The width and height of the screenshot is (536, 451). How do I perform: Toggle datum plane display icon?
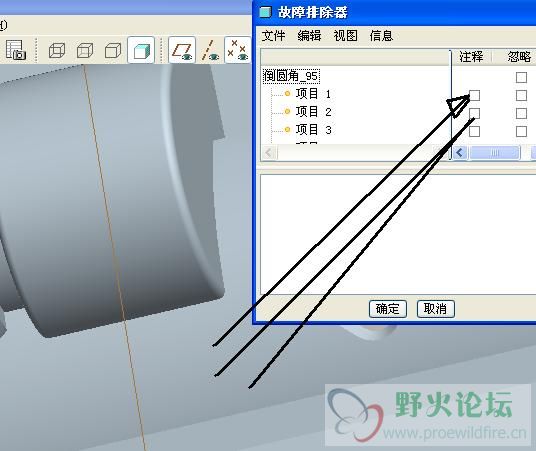tap(182, 50)
